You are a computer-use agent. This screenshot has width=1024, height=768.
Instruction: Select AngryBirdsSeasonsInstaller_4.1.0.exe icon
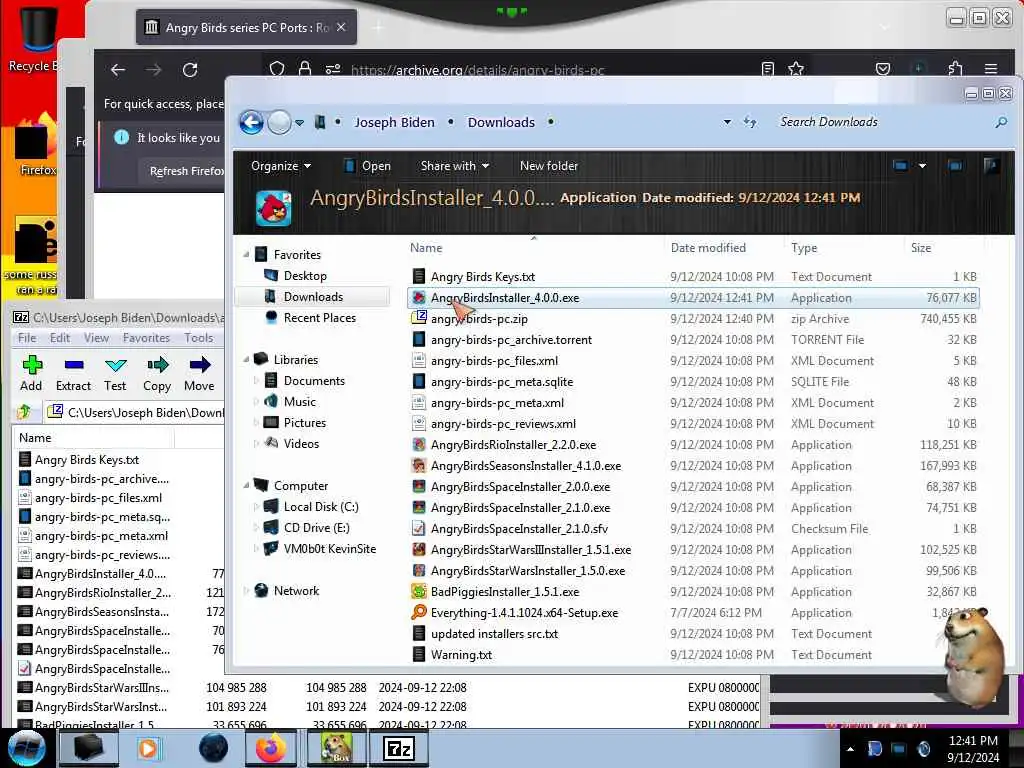click(x=419, y=466)
